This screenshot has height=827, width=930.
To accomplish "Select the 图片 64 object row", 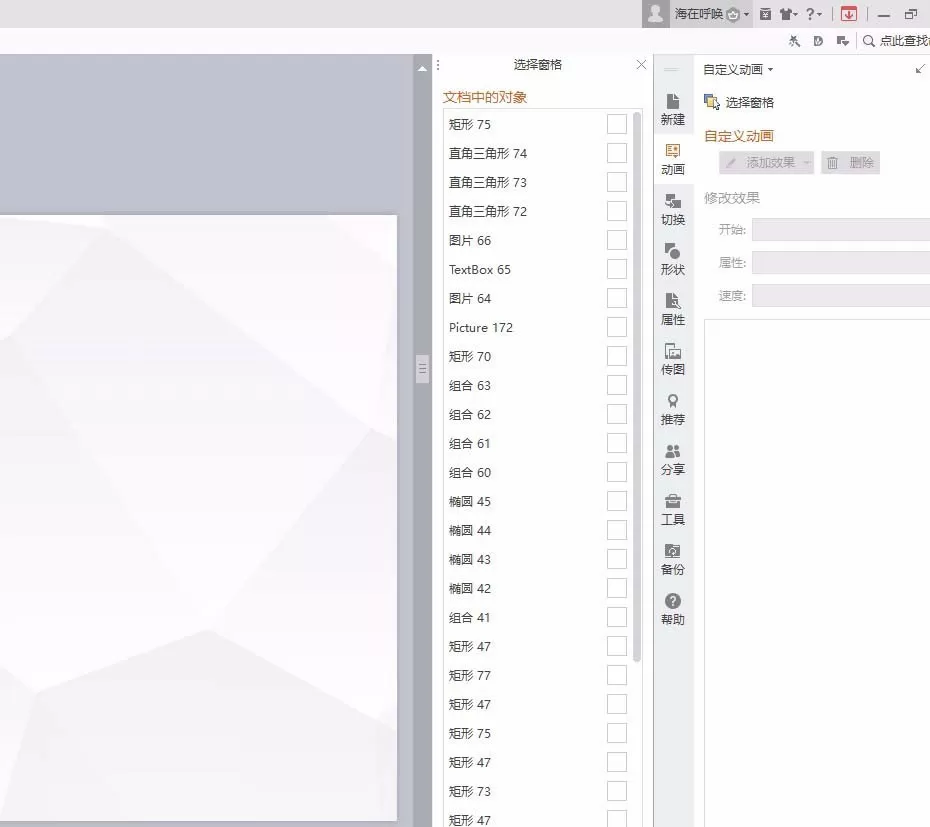I will tap(537, 298).
